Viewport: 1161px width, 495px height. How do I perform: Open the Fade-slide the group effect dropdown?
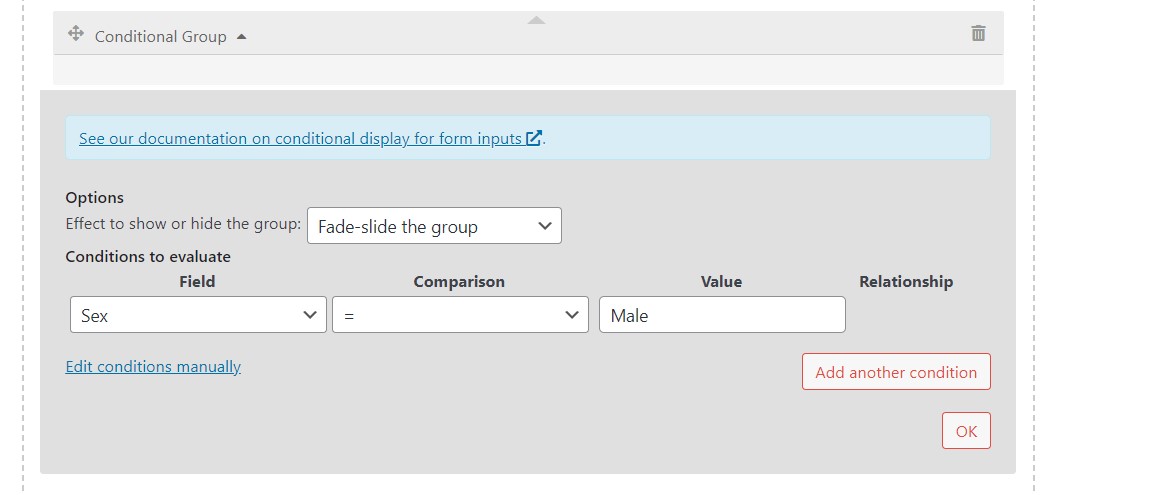(x=434, y=226)
